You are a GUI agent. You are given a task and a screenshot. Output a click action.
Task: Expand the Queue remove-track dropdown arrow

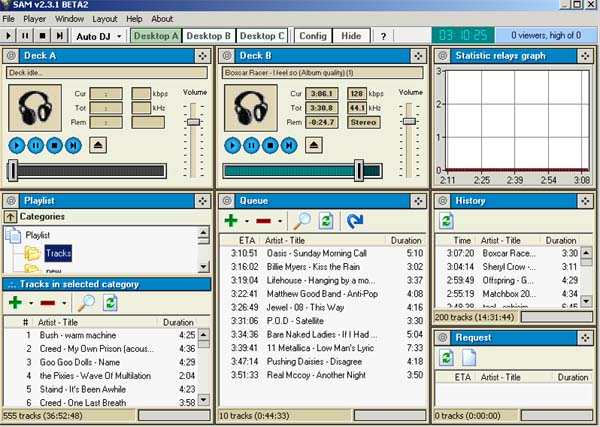pos(280,221)
